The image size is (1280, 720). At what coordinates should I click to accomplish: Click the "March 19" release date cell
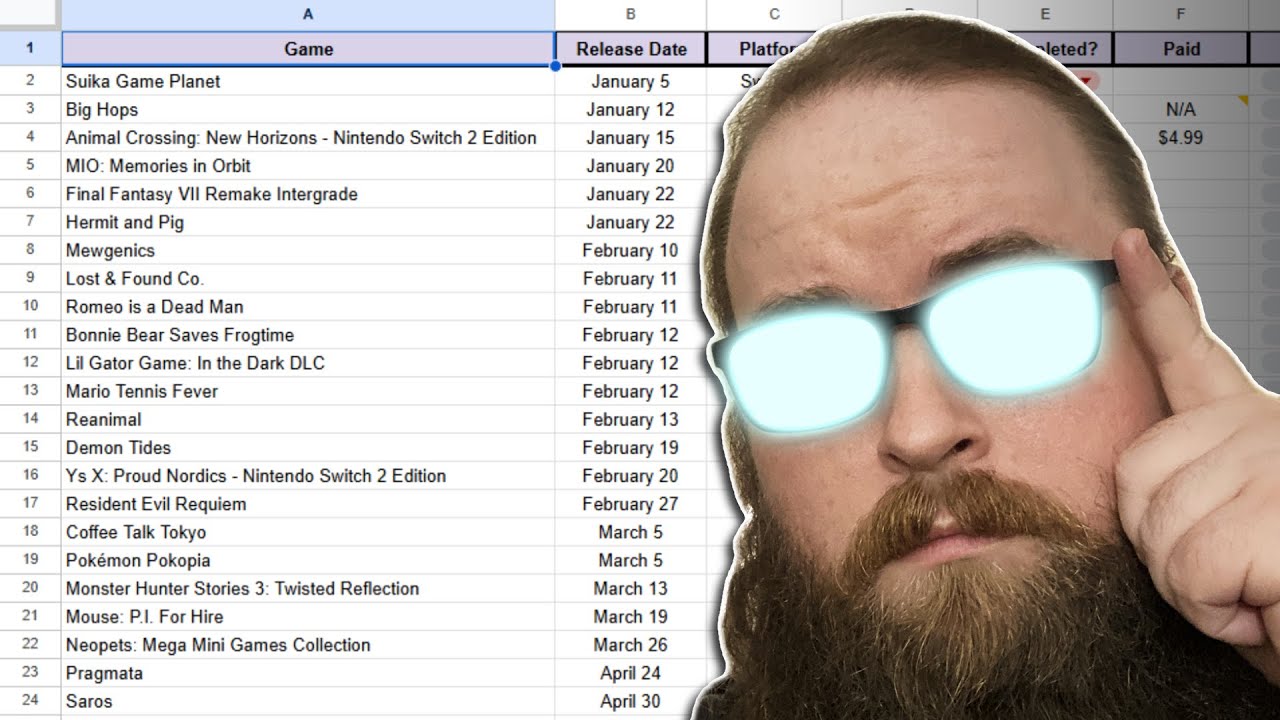click(631, 616)
